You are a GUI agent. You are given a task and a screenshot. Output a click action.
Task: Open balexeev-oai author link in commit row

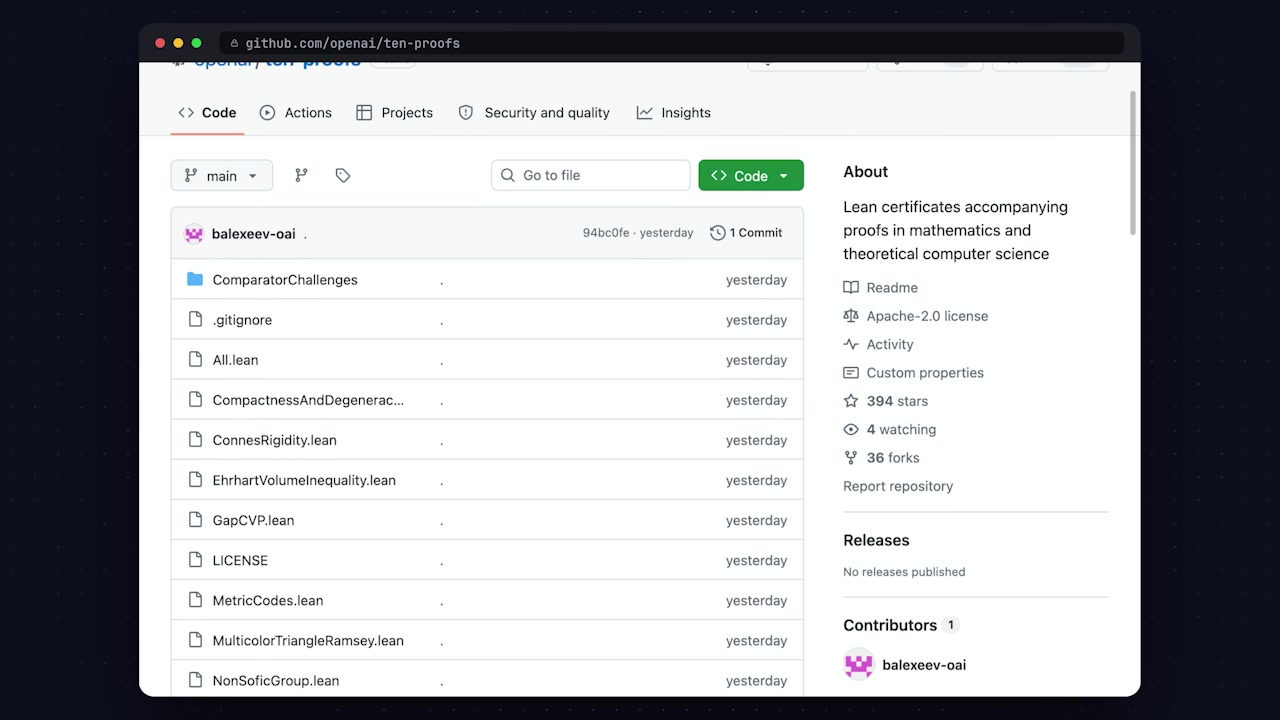[x=254, y=234]
